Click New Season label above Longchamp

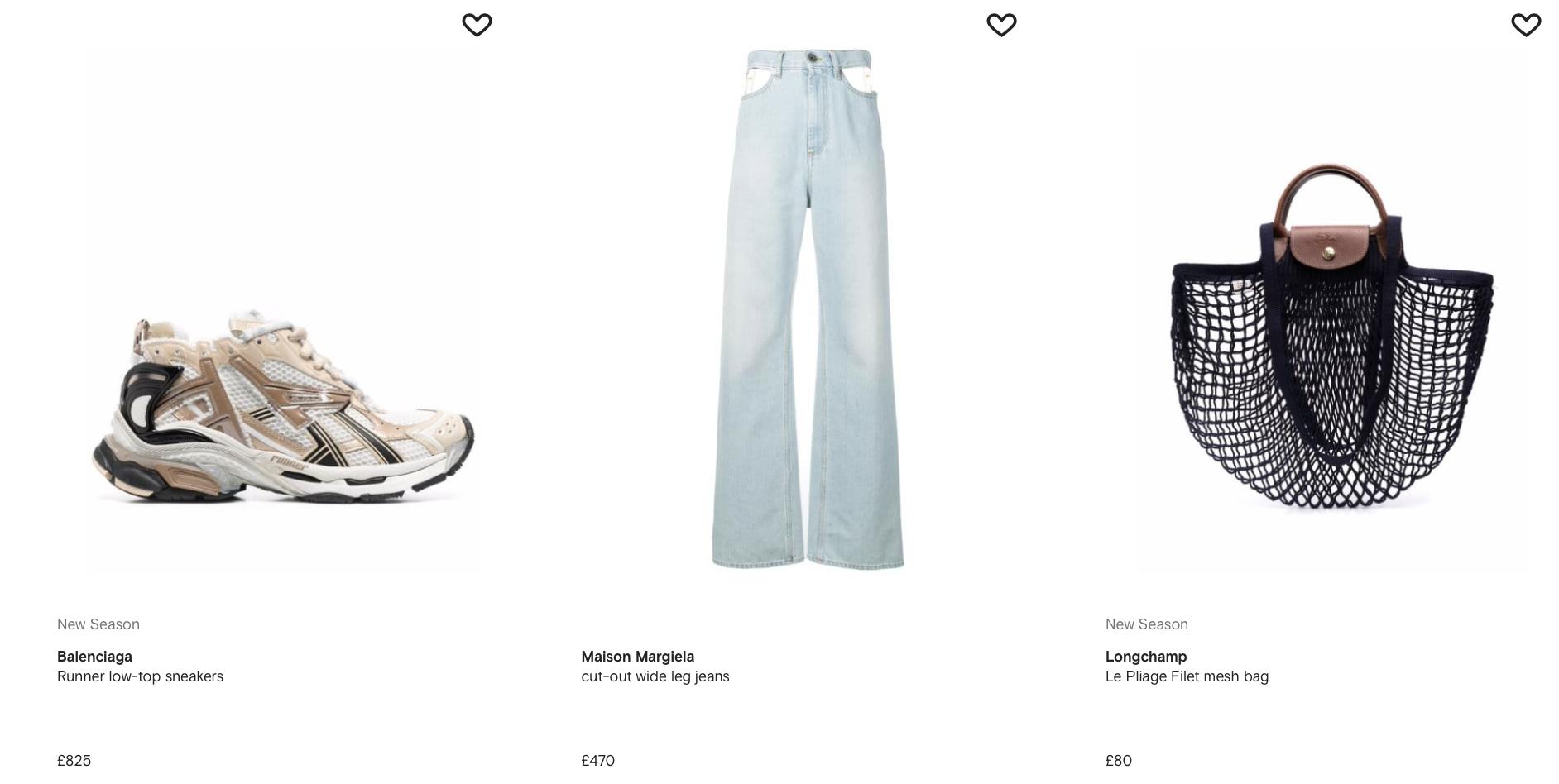click(x=1147, y=624)
